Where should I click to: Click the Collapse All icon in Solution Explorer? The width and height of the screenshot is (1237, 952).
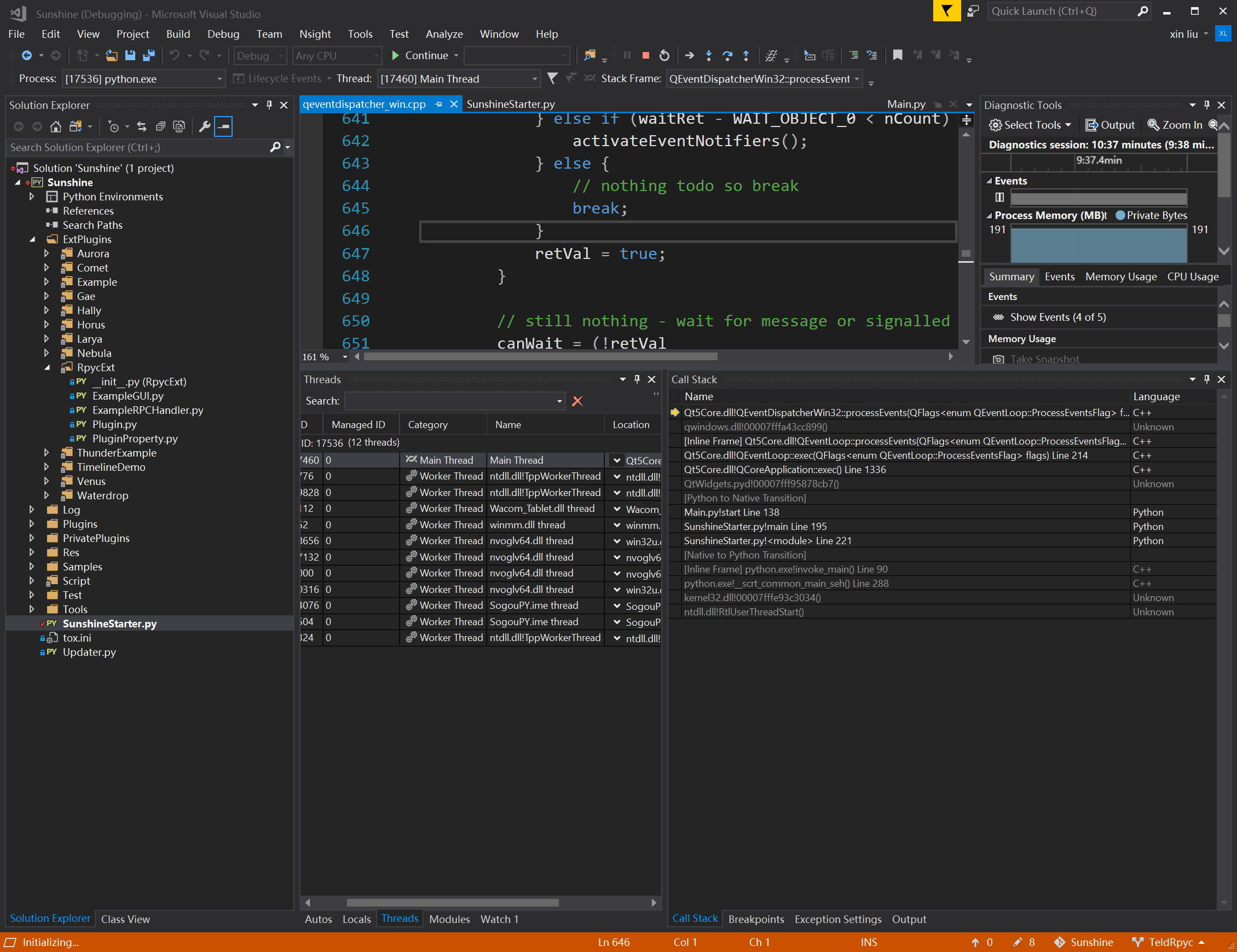(160, 126)
